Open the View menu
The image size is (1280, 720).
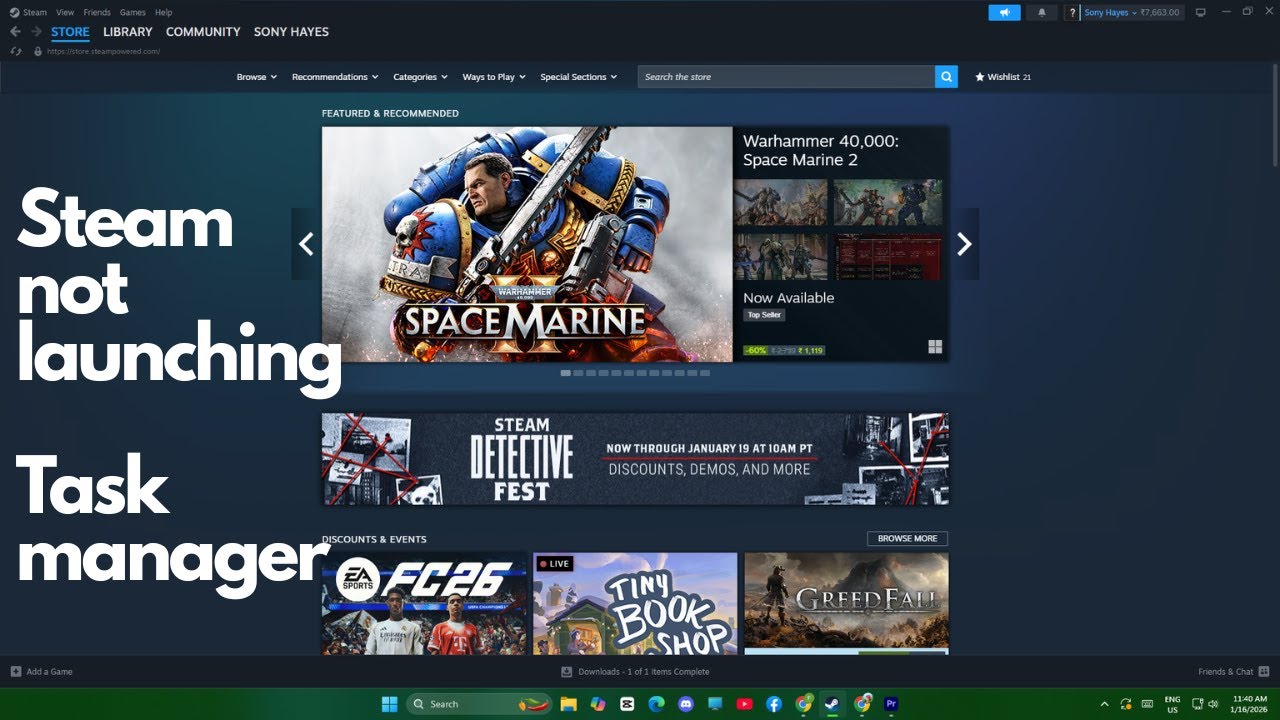click(x=65, y=13)
